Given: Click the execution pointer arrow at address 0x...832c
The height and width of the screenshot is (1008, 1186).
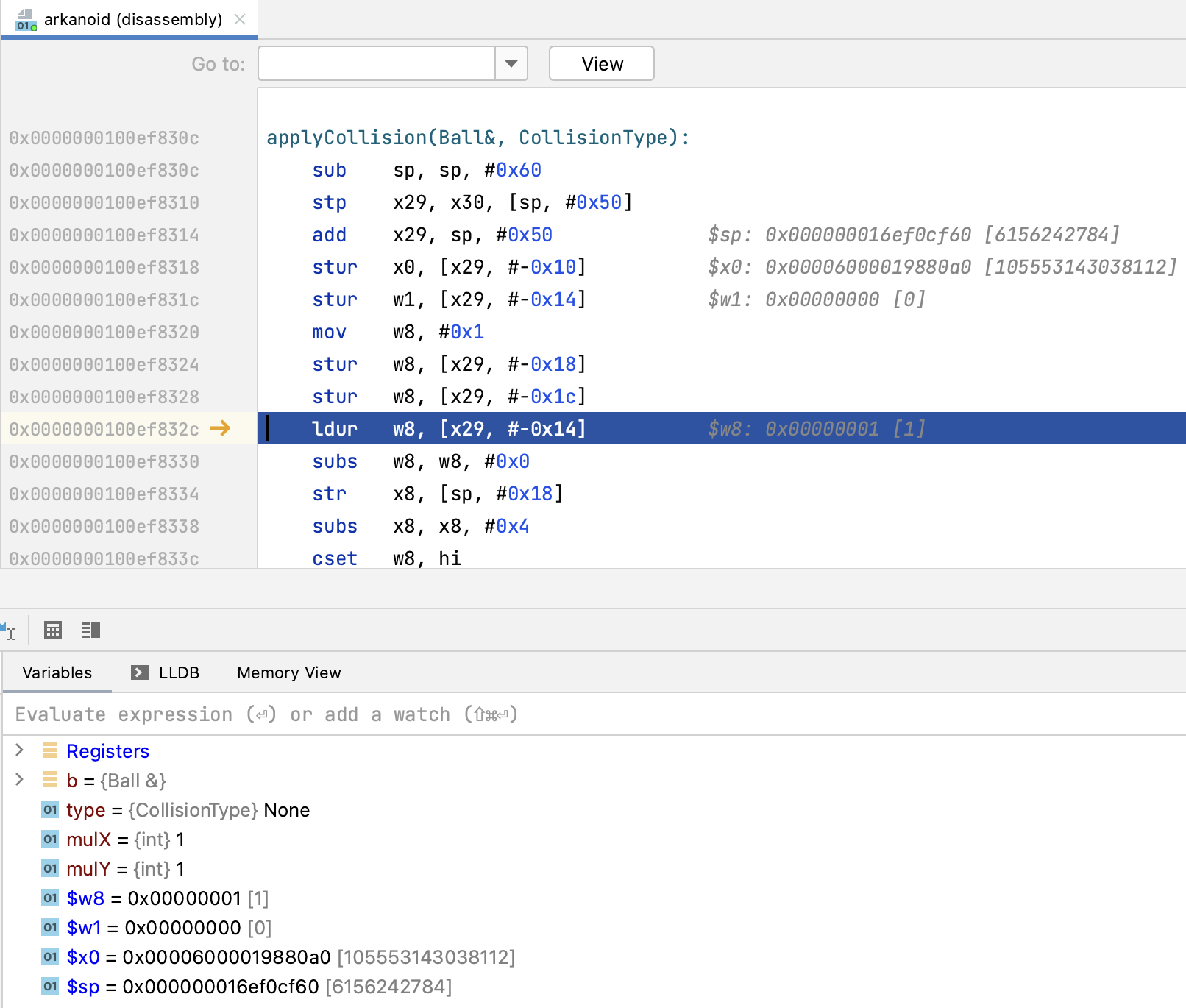Looking at the screenshot, I should [x=219, y=428].
